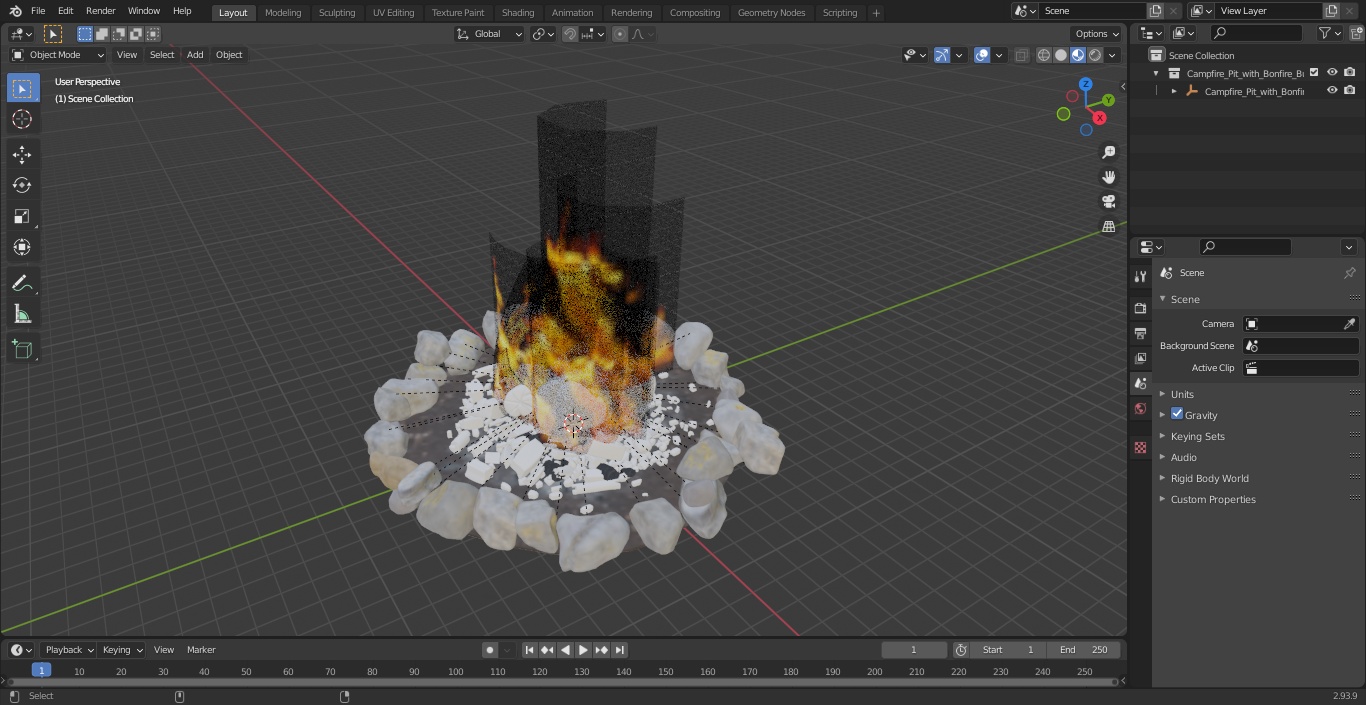The image size is (1366, 705).
Task: Open the Object Mode dropdown
Action: 58,55
